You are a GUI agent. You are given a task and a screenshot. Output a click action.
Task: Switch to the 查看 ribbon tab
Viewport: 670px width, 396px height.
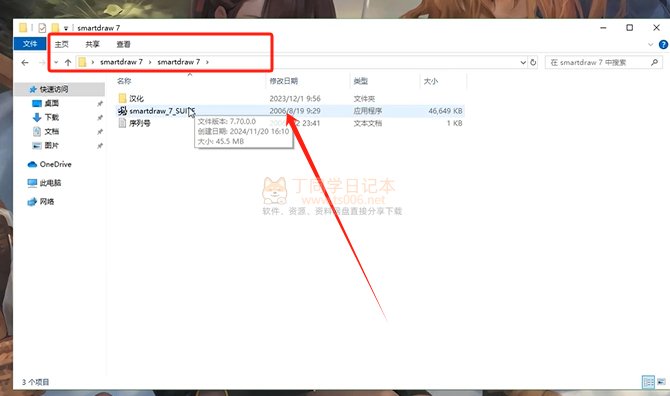[123, 44]
